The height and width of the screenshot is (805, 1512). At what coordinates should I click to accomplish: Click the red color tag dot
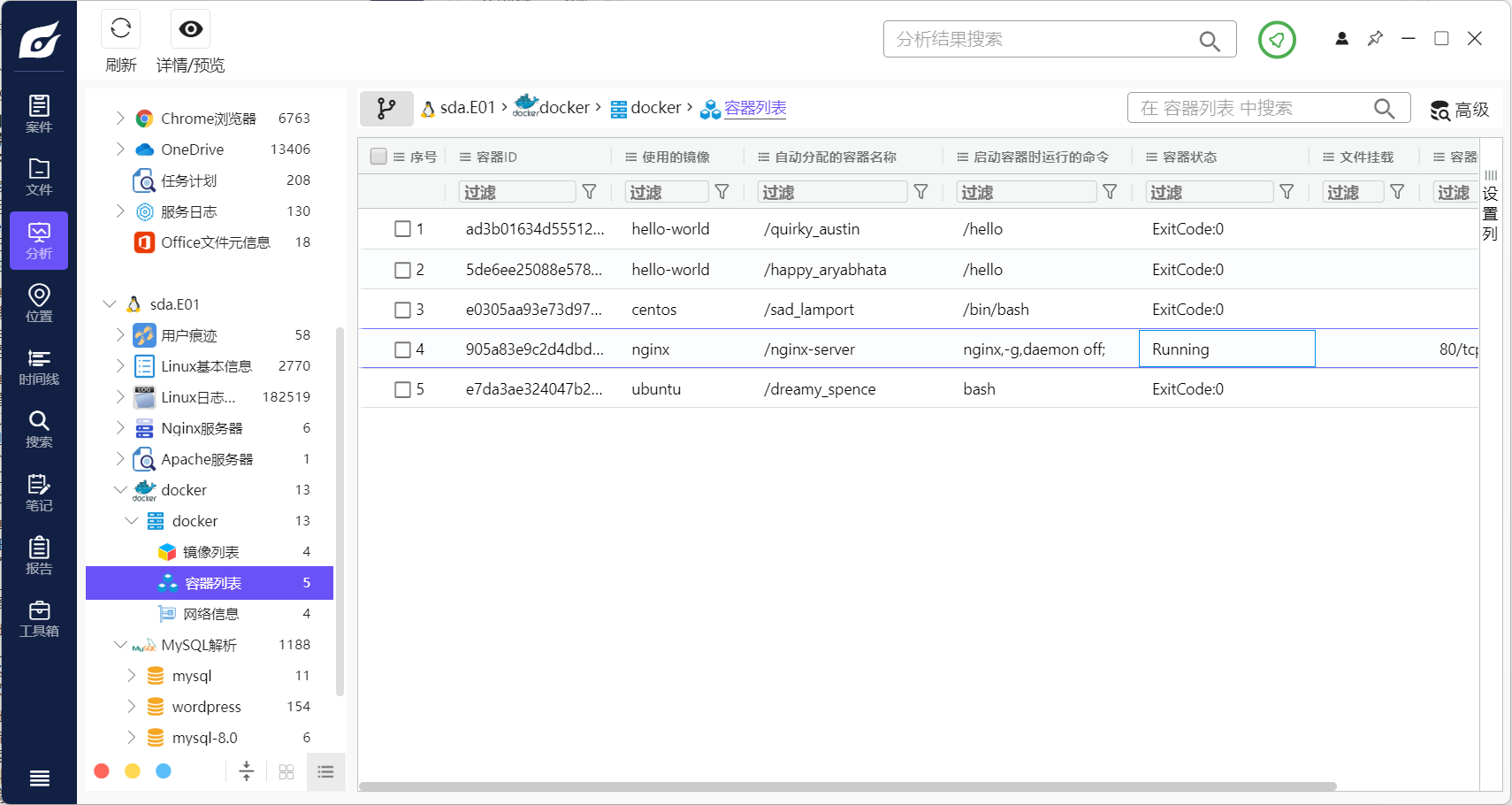(102, 771)
